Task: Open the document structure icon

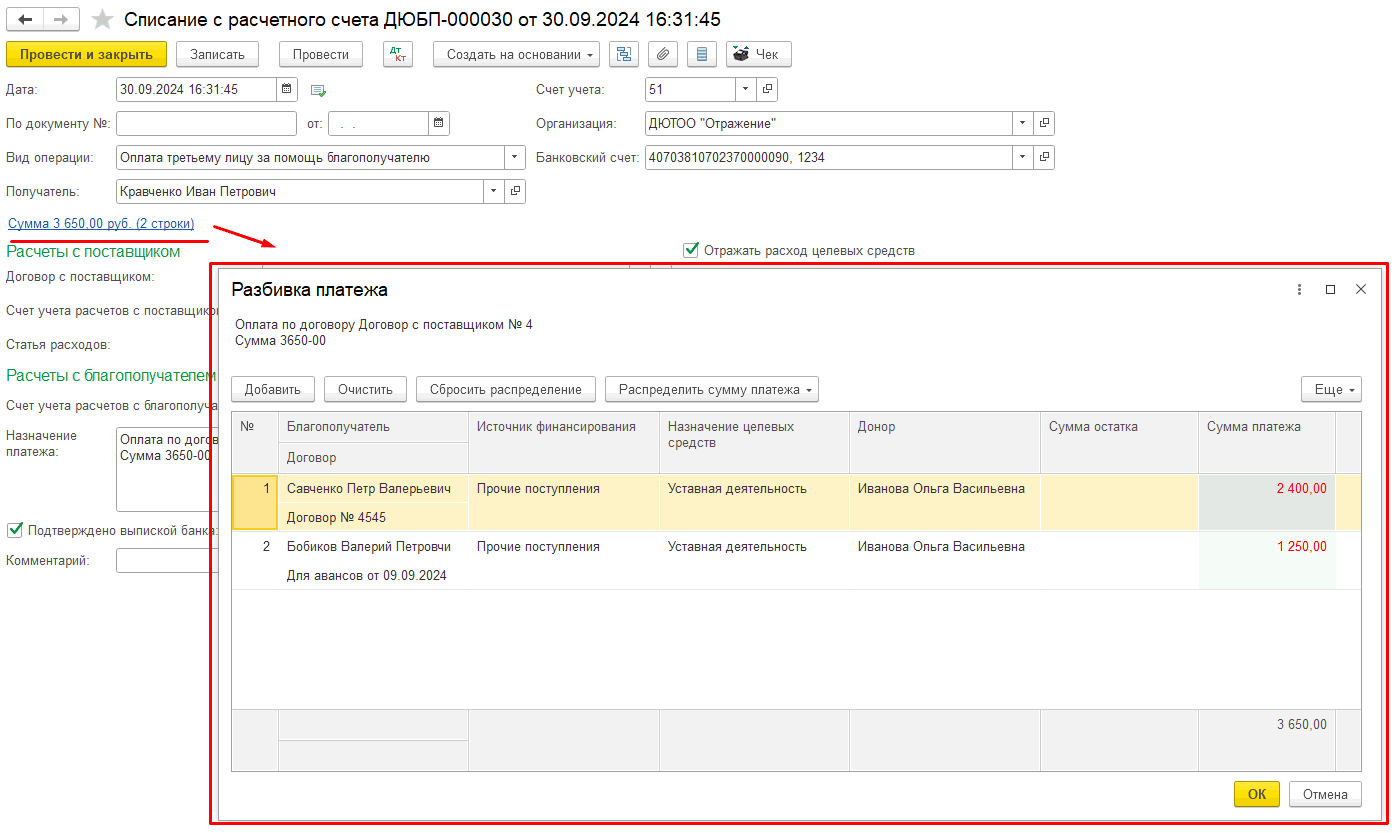Action: click(624, 54)
